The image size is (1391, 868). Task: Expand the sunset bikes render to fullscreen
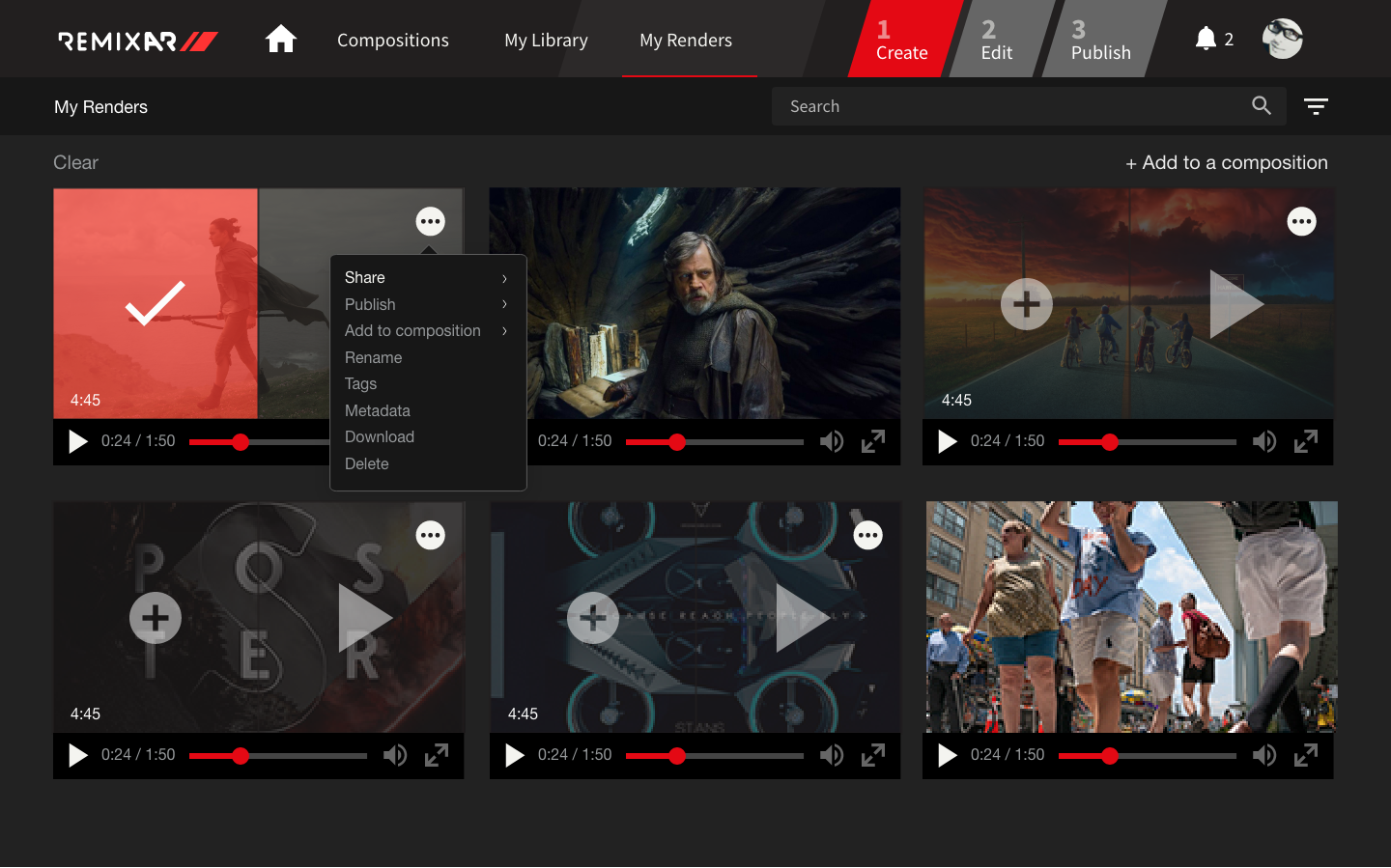1306,441
